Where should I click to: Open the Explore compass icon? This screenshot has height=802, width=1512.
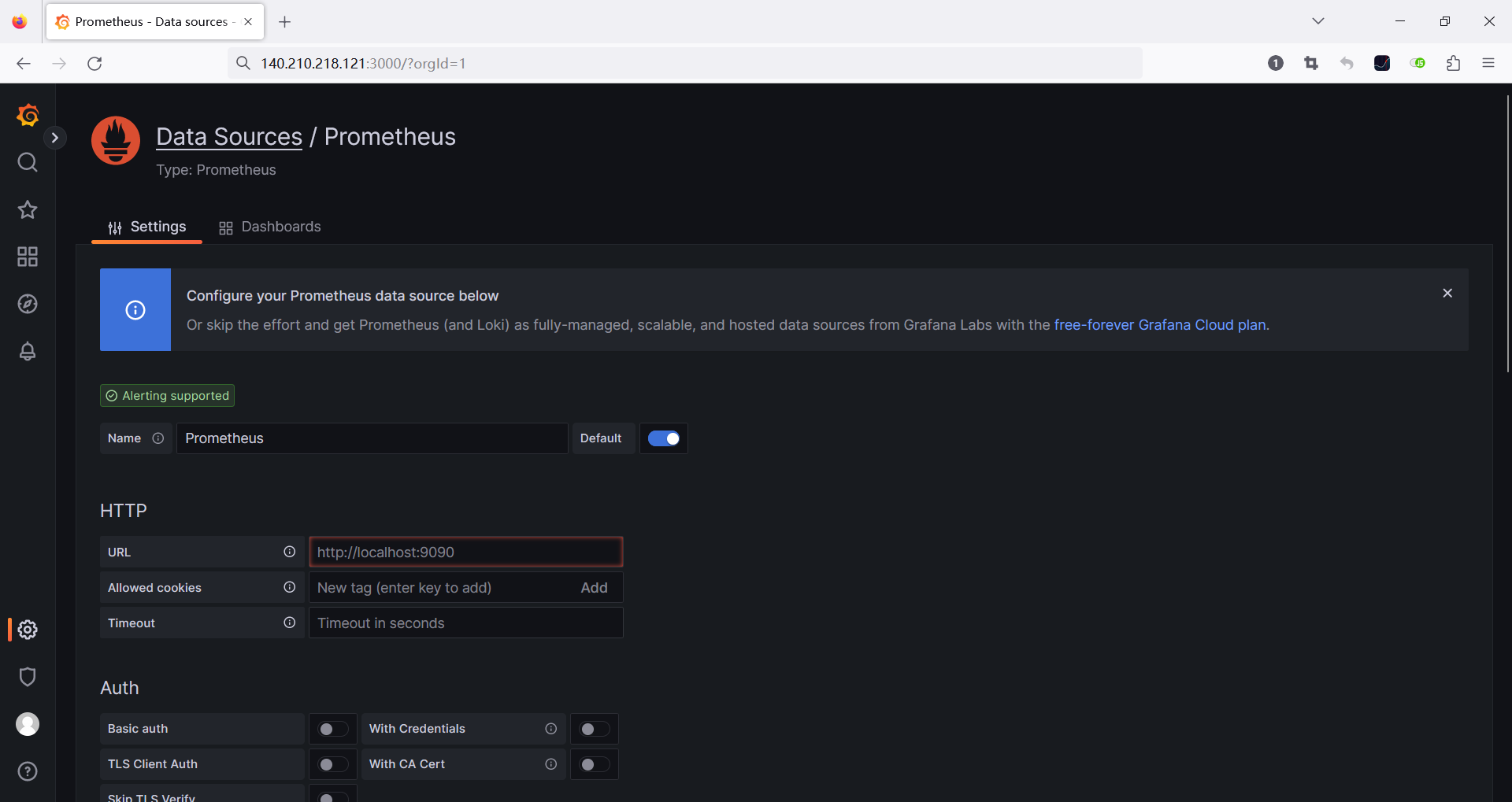point(28,304)
